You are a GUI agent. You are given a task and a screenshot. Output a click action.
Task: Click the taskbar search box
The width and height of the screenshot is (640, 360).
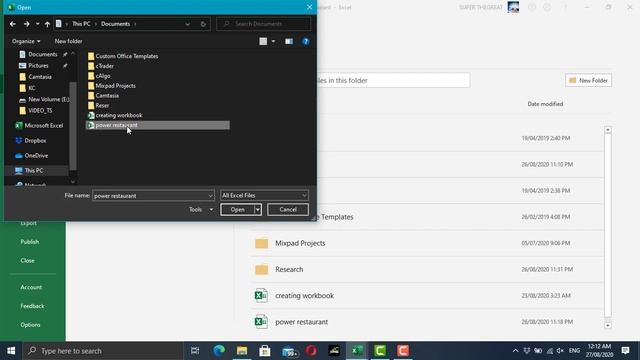pyautogui.click(x=103, y=351)
